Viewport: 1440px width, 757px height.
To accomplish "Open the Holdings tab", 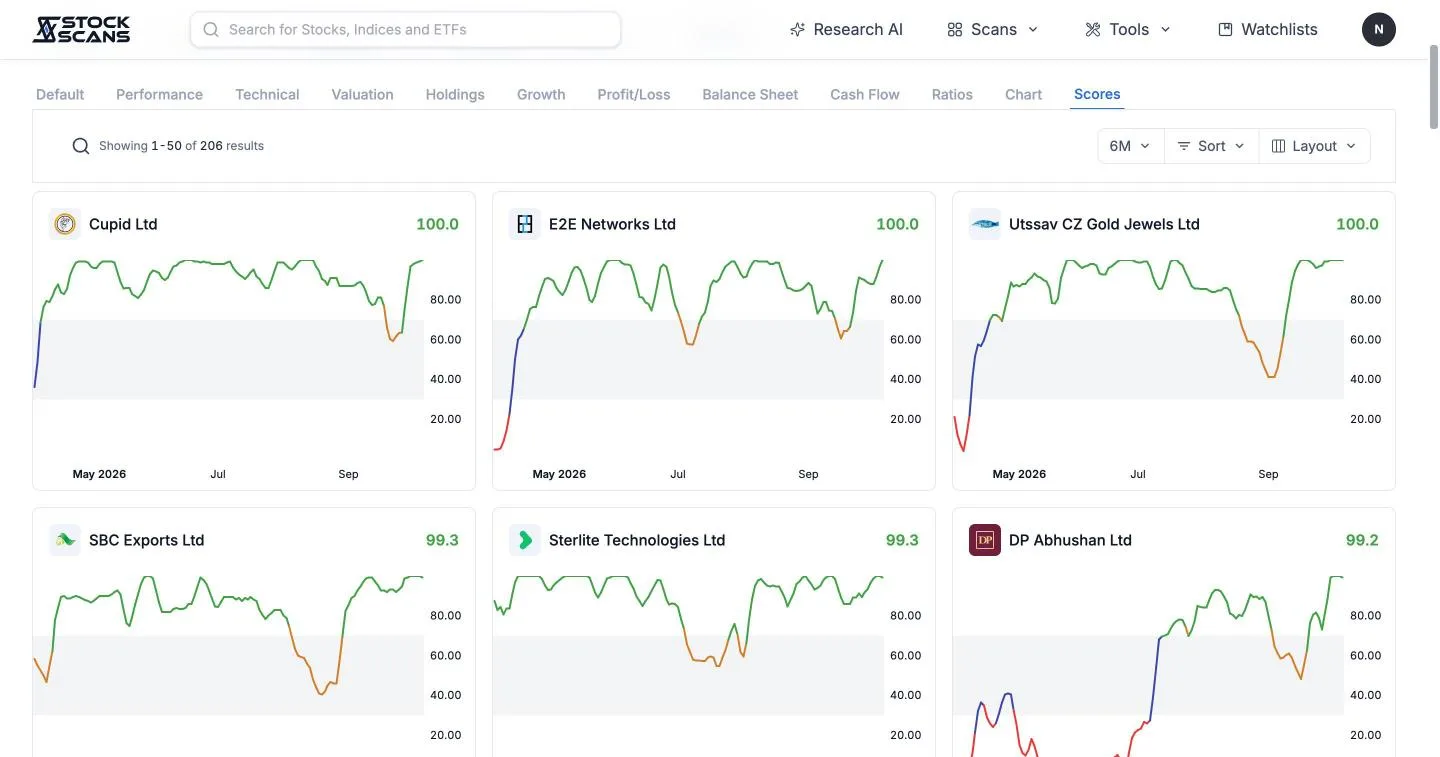I will click(x=455, y=94).
